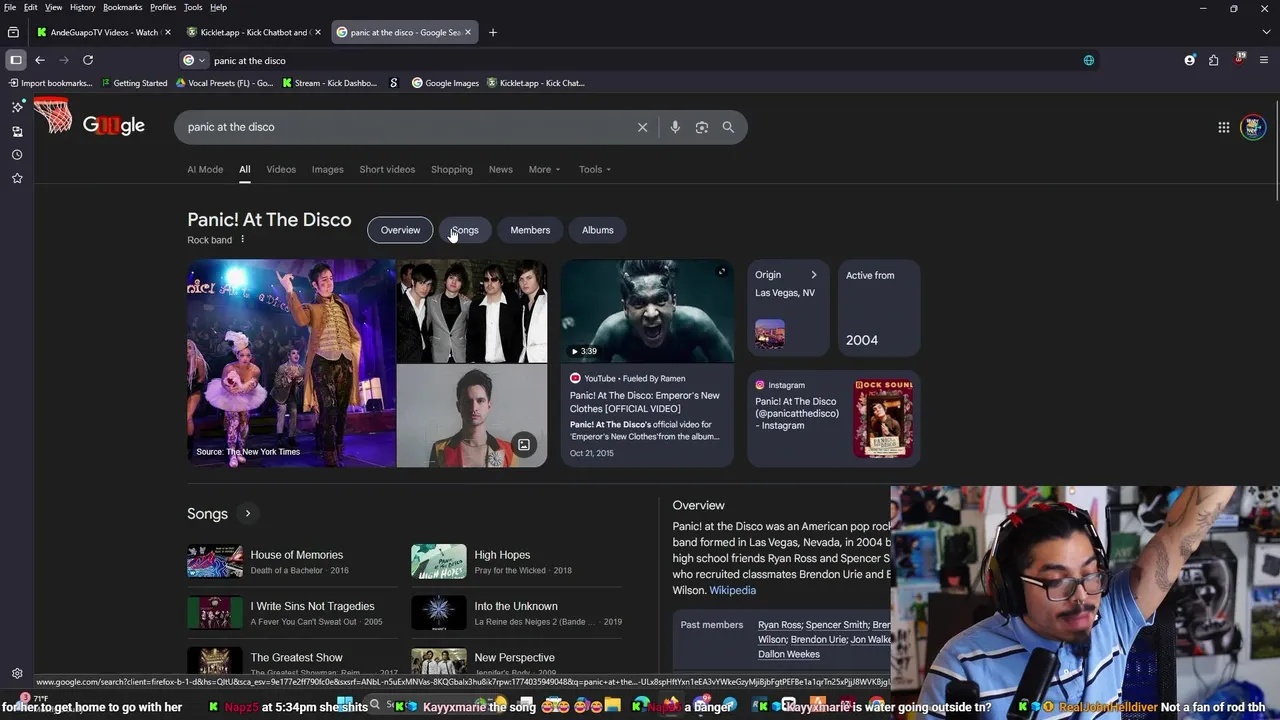
Task: Open the Profiles menu
Action: click(163, 7)
